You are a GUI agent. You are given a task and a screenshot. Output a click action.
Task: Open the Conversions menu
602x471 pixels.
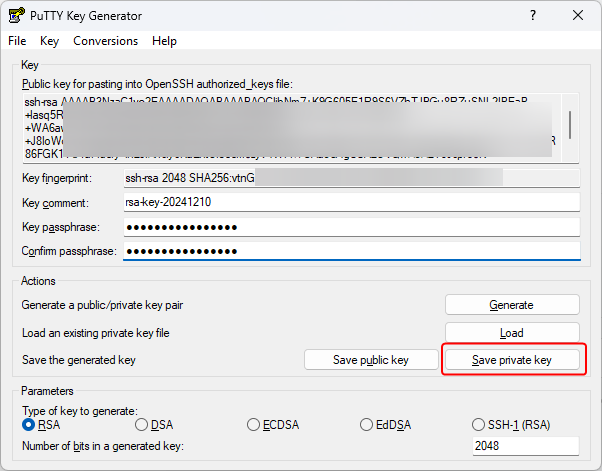tap(106, 41)
